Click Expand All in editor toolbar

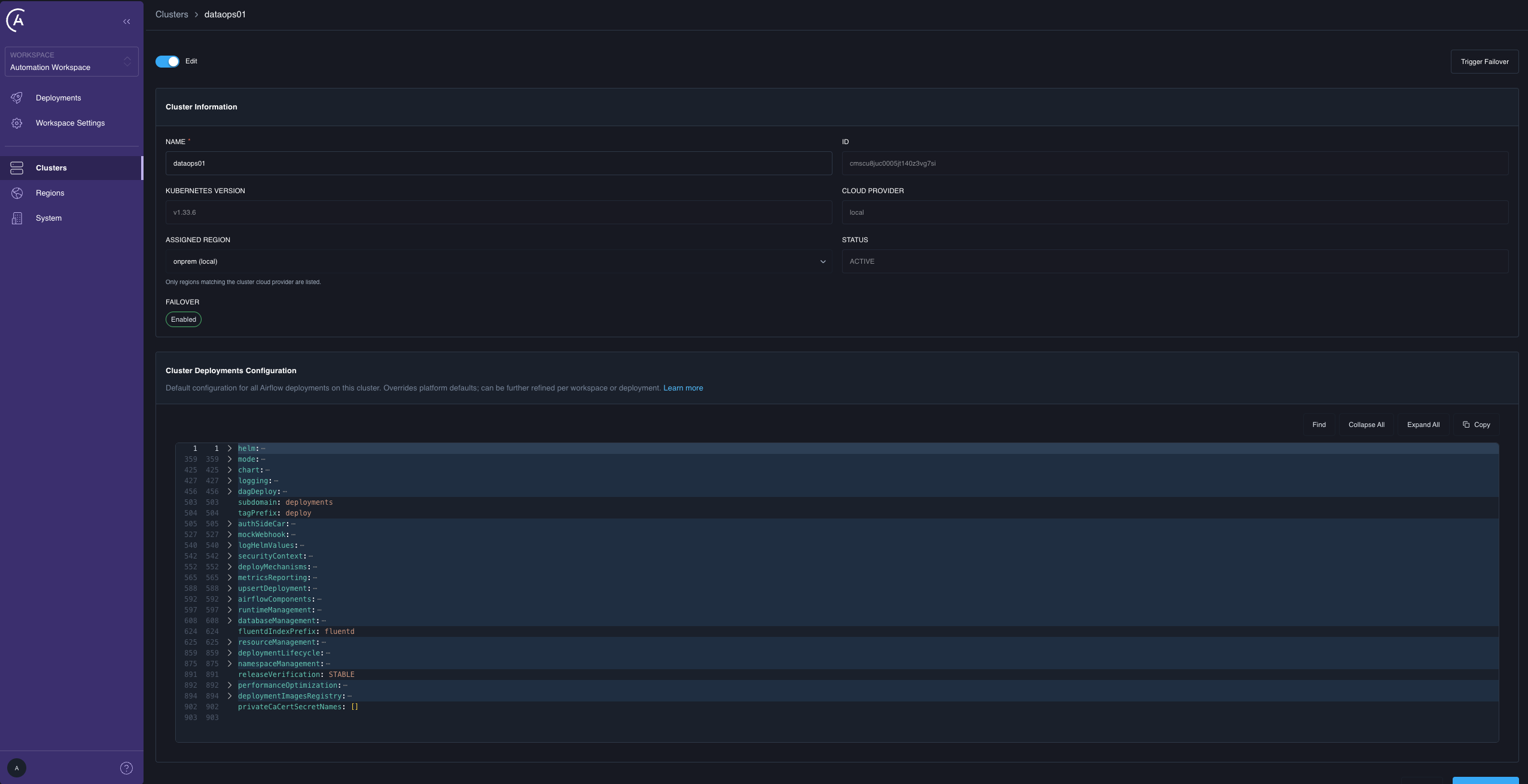[x=1423, y=425]
